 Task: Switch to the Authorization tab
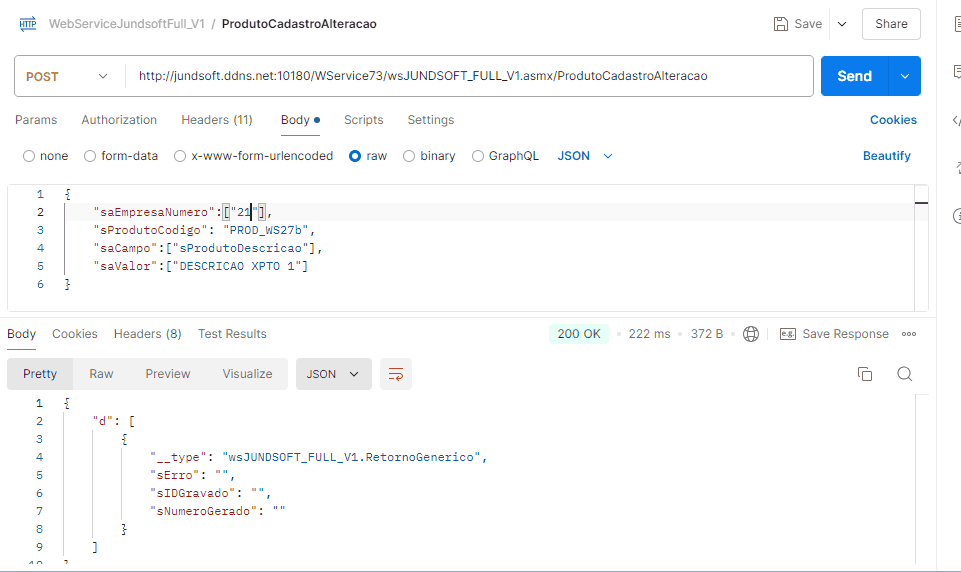pos(119,120)
